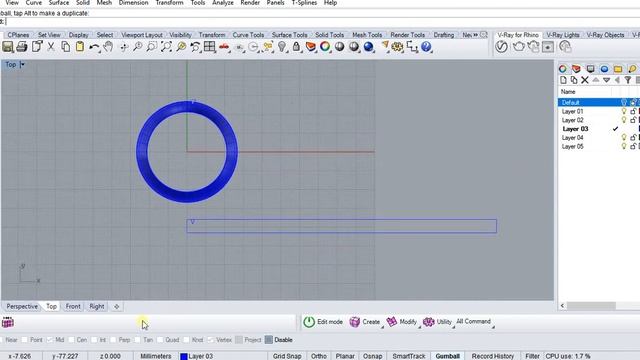Switch to the Solid Tools tab
The width and height of the screenshot is (640, 360).
[x=329, y=35]
